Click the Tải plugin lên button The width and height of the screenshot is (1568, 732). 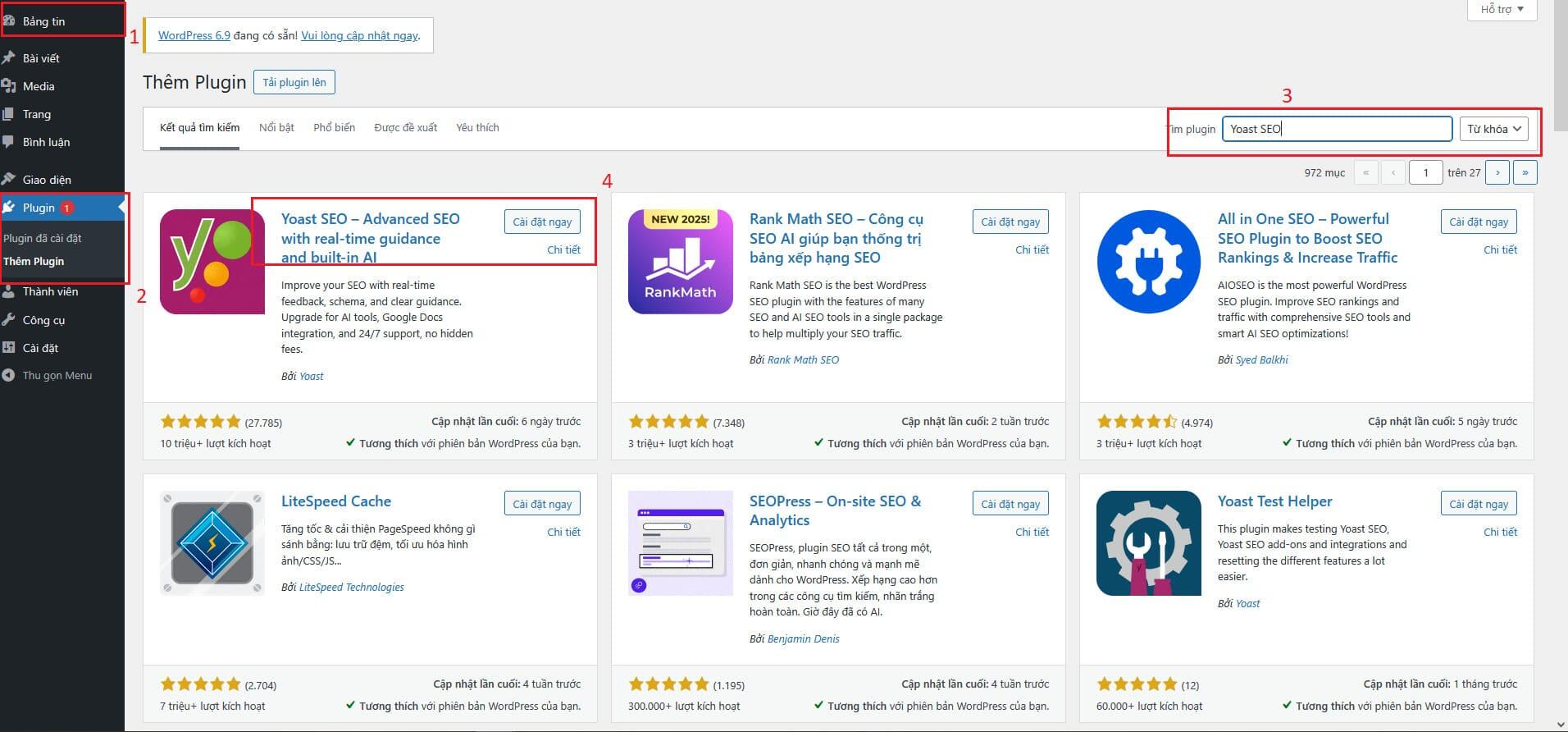[294, 82]
